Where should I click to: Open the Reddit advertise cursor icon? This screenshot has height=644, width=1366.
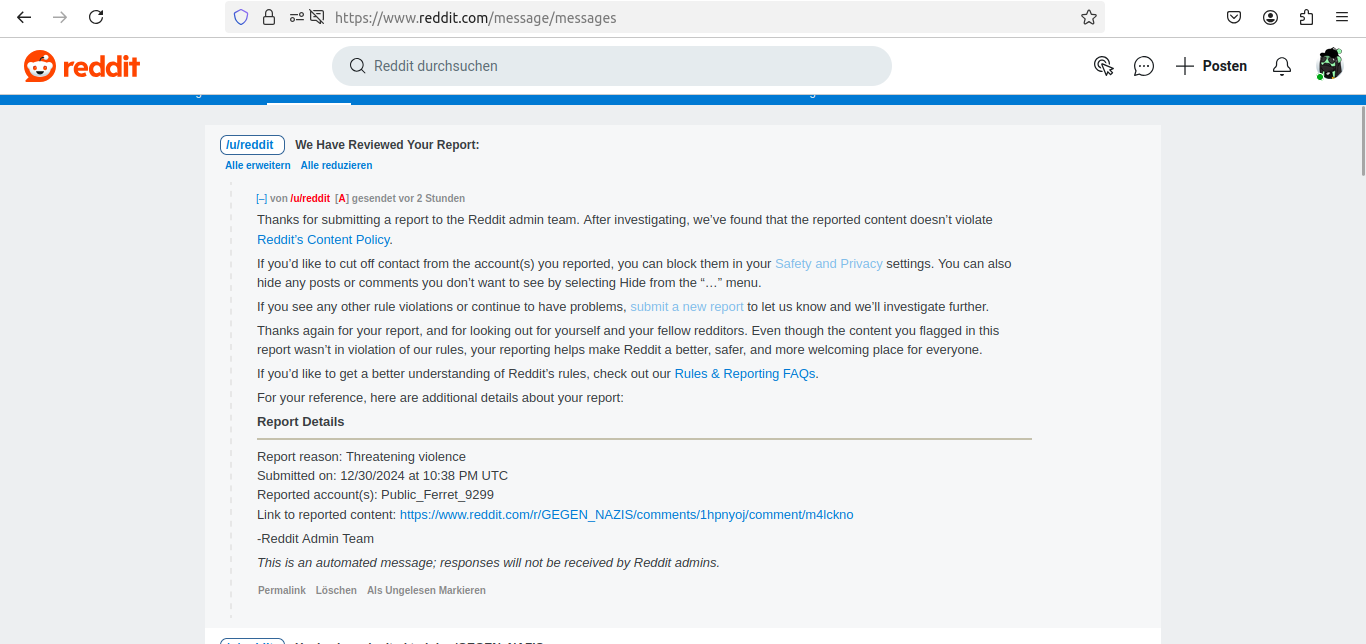(x=1103, y=66)
